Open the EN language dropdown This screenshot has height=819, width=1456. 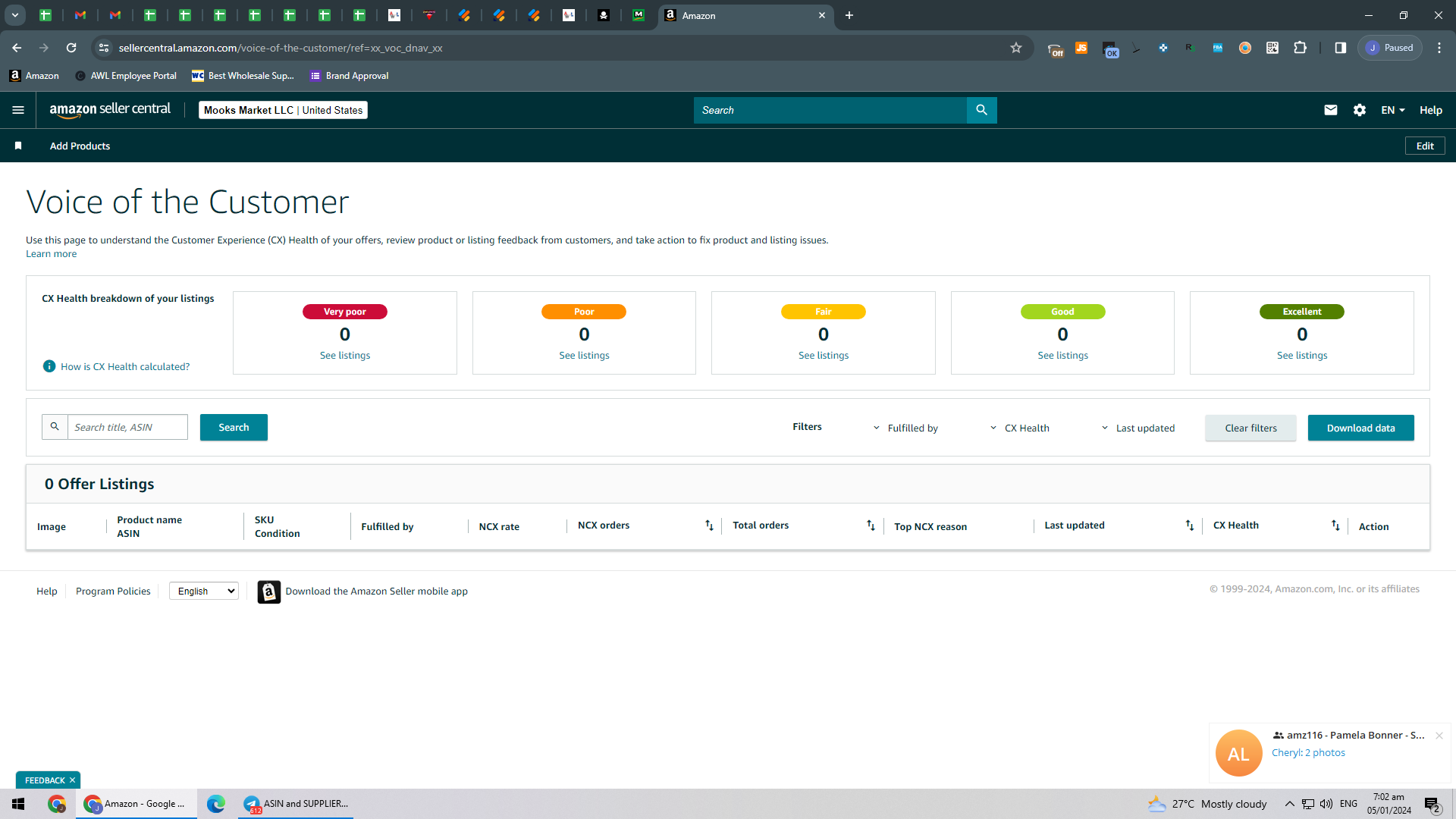click(1393, 110)
